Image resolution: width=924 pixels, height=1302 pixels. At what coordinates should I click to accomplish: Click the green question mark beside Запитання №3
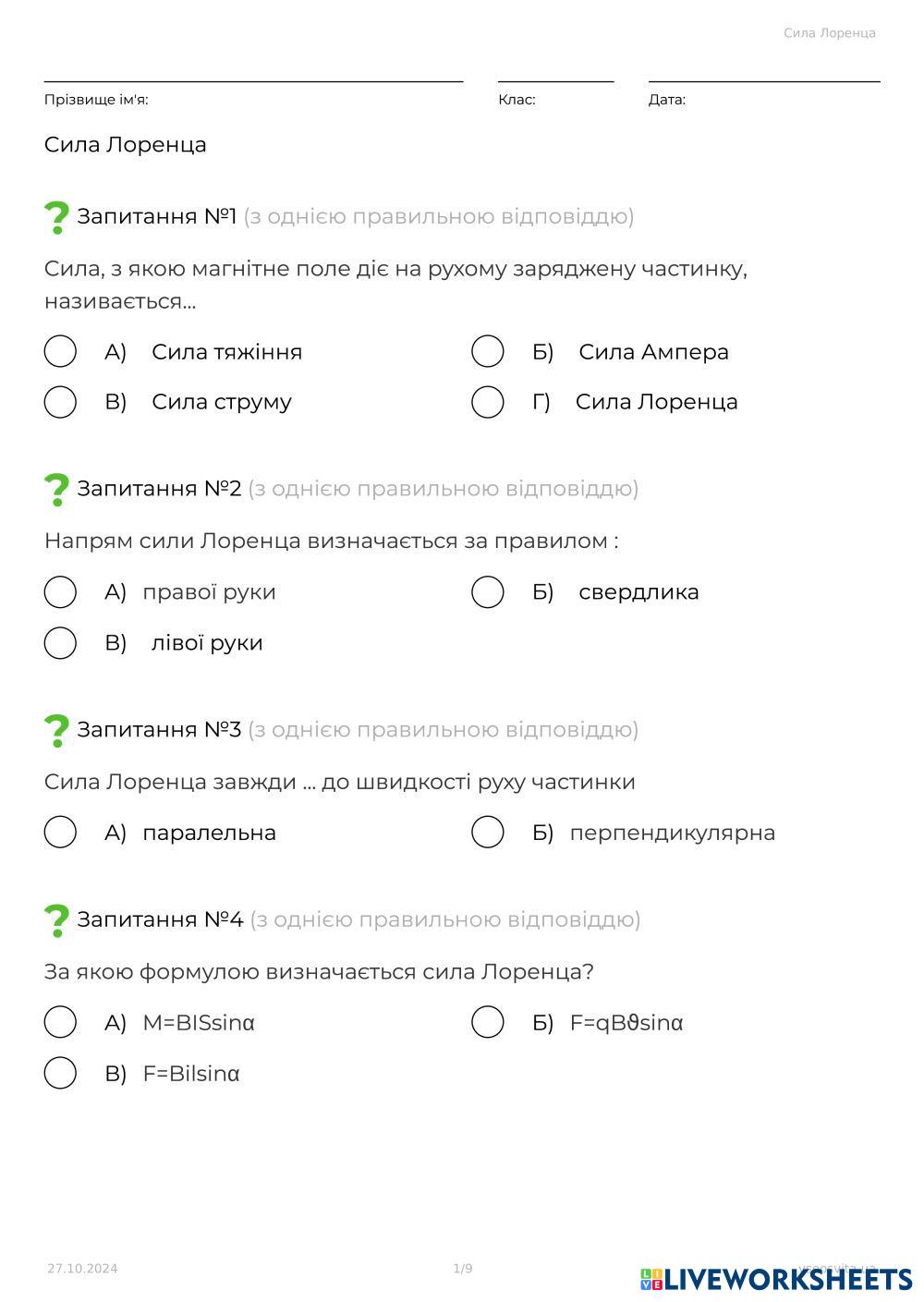pos(56,731)
